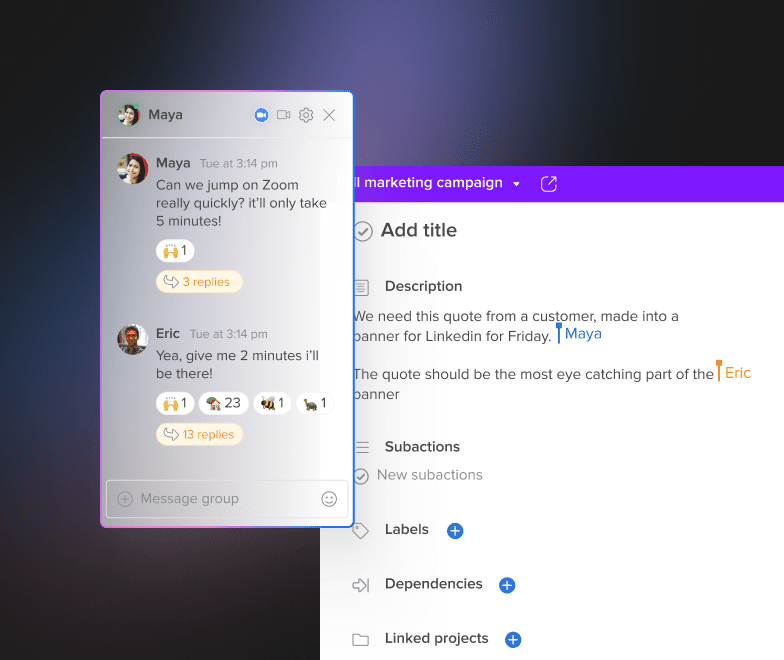The width and height of the screenshot is (784, 660).
Task: Add linked project with plus icon
Action: pyautogui.click(x=513, y=639)
